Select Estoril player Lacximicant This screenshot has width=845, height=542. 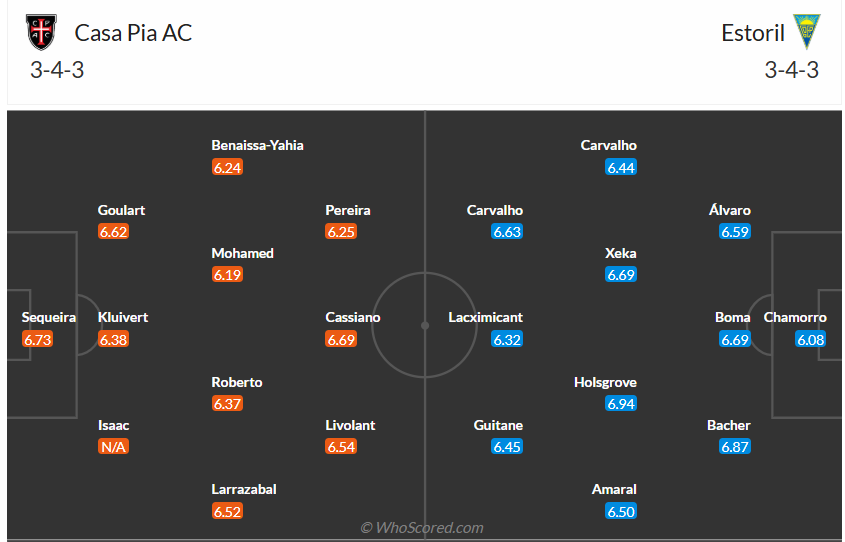tap(486, 317)
